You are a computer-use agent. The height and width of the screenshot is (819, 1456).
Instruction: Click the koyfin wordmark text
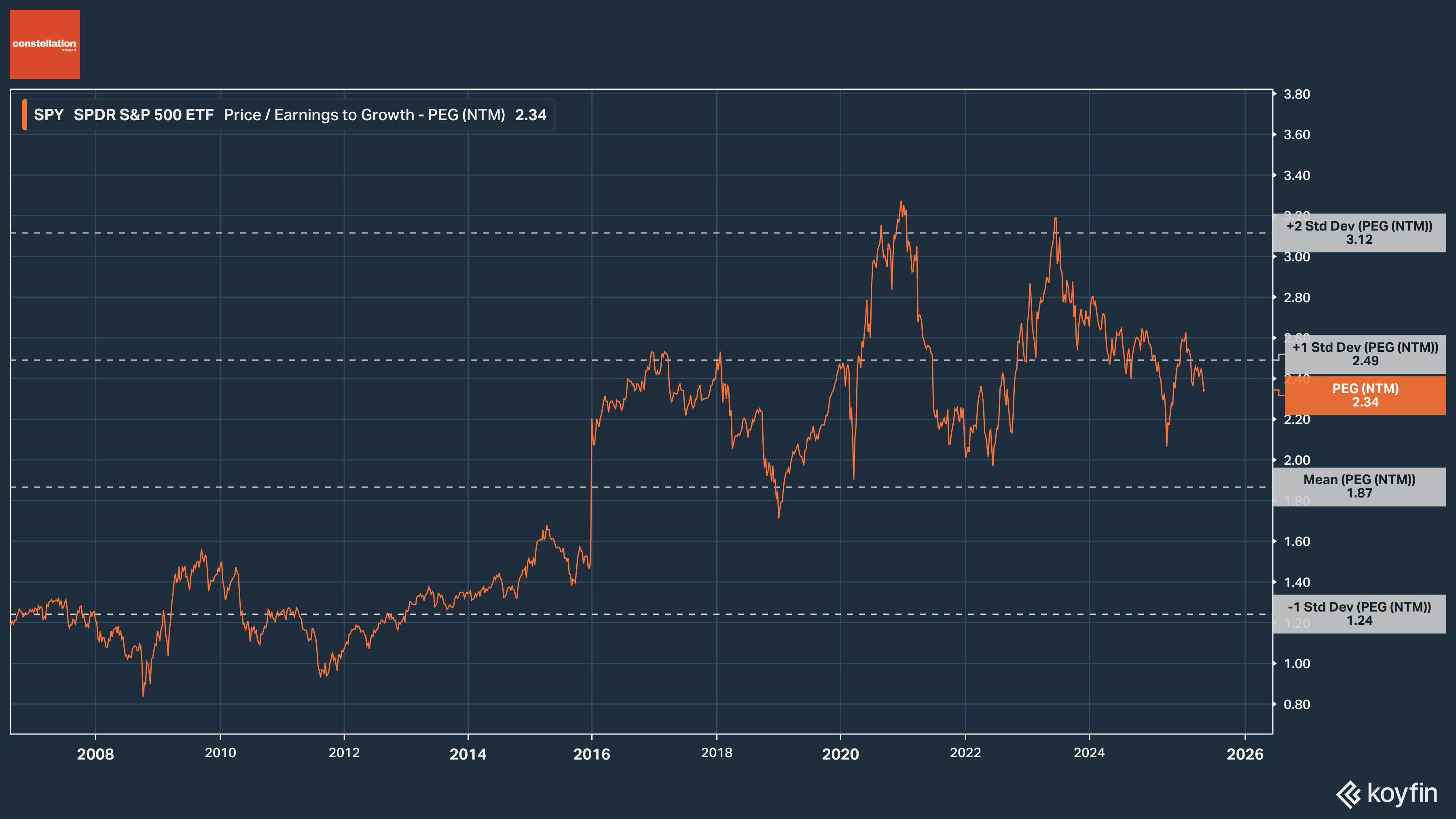coord(1402,794)
